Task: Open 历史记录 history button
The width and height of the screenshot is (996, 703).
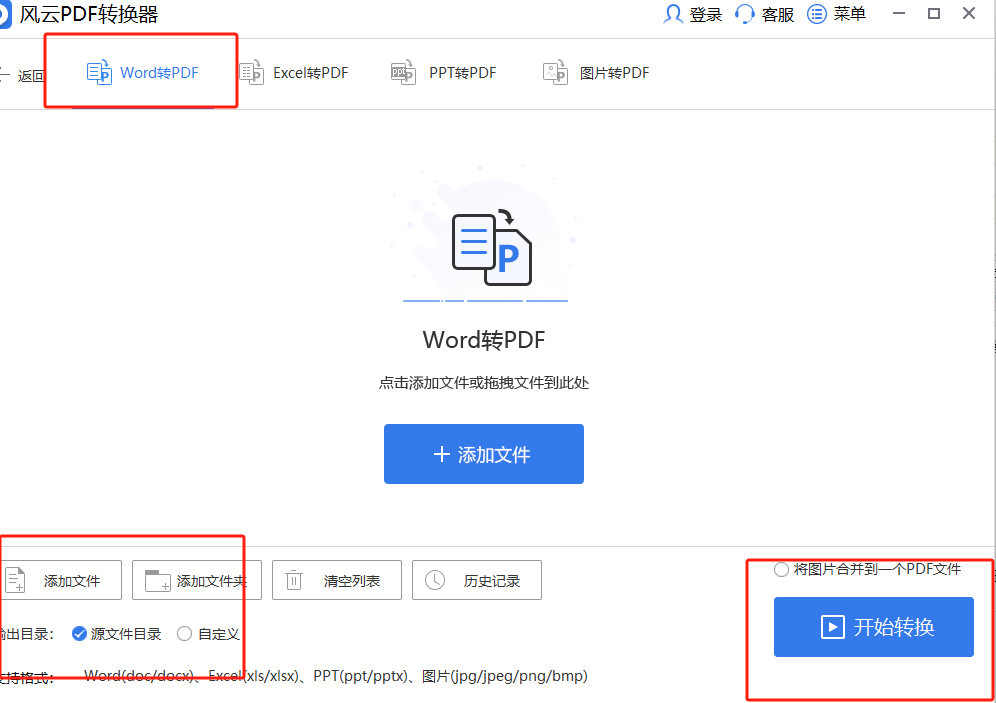Action: (476, 580)
